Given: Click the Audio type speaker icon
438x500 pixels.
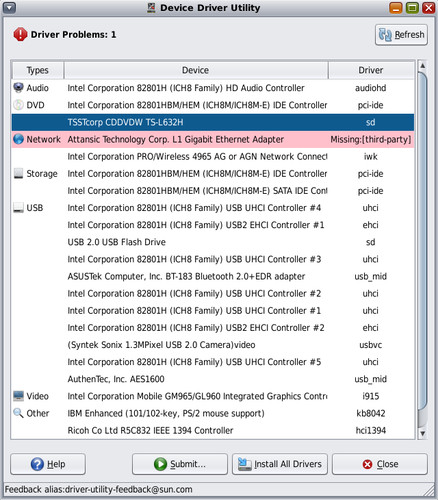Looking at the screenshot, I should (18, 88).
